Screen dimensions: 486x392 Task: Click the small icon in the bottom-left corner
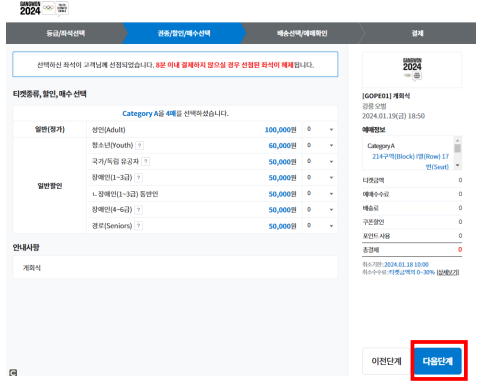[x=13, y=372]
